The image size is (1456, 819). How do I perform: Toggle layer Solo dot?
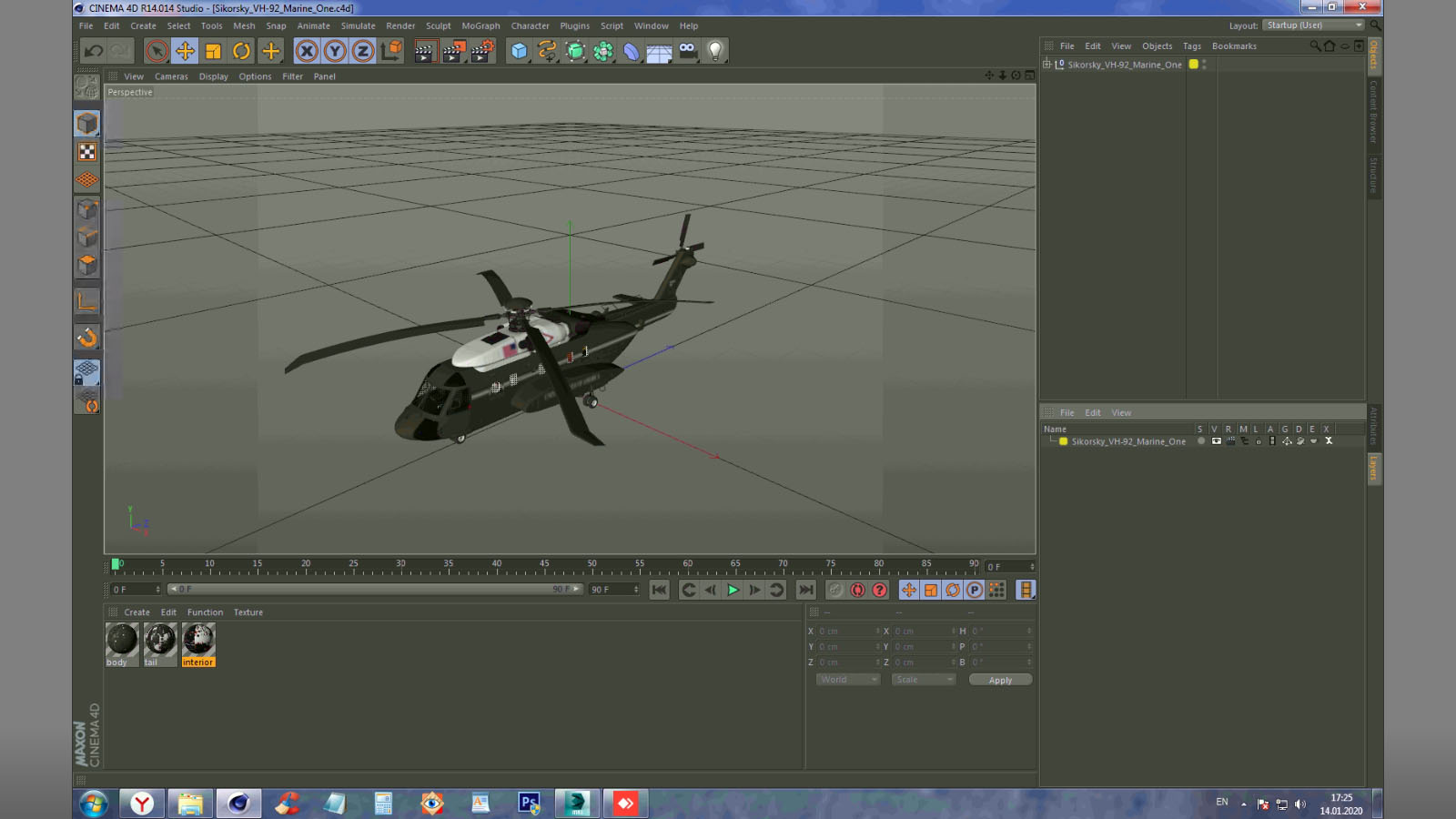point(1201,441)
